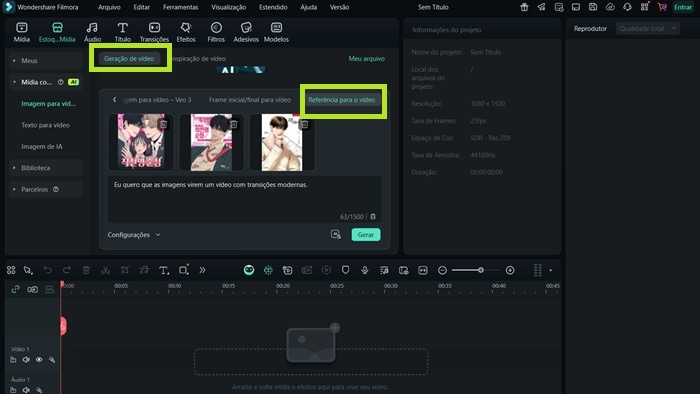Click the layout grid icon in timeline toolbar

click(11, 270)
